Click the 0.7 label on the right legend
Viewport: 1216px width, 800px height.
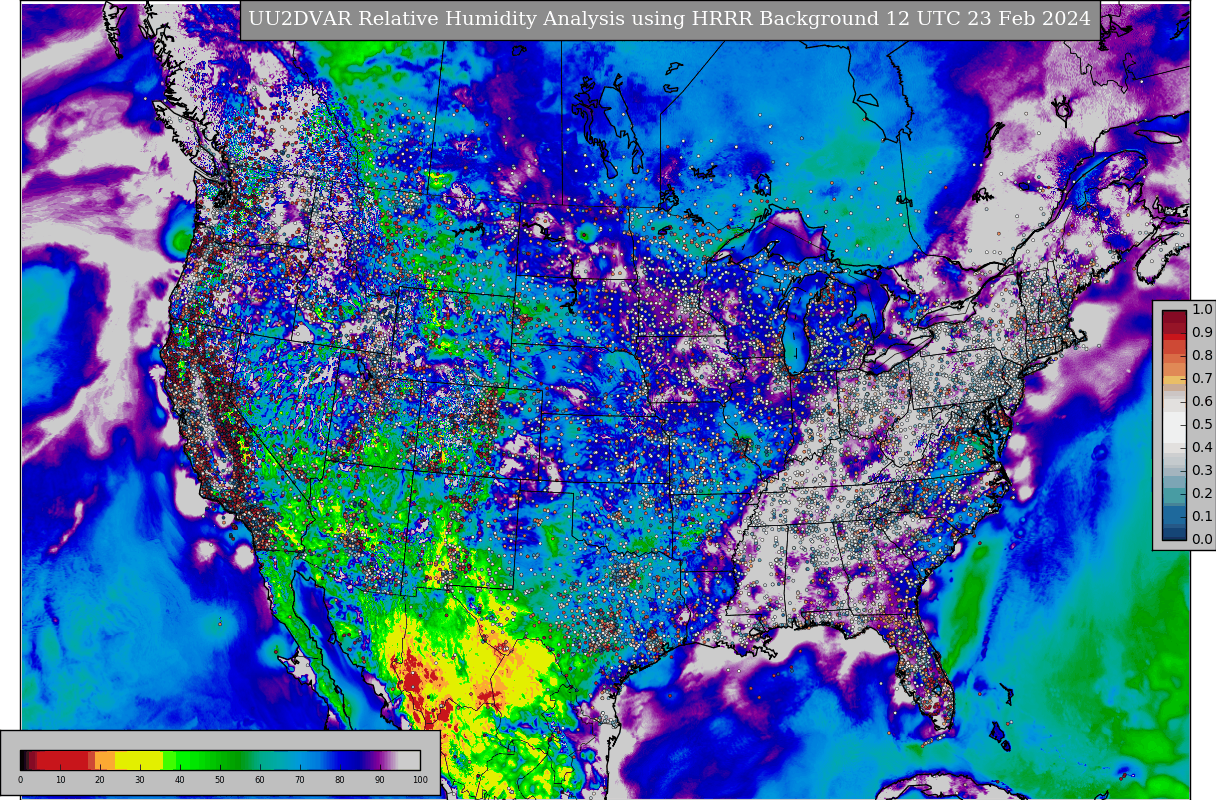coord(1202,379)
